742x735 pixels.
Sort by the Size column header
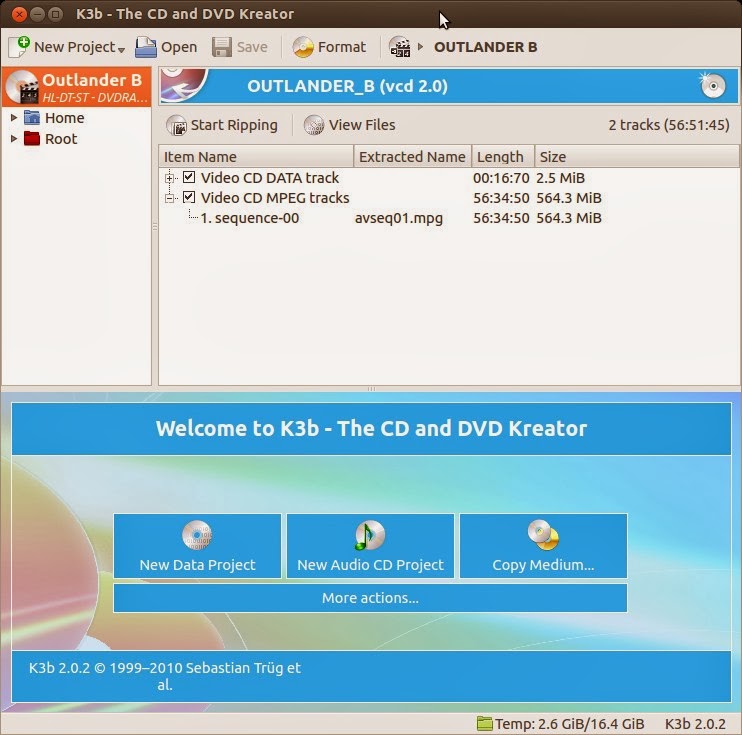point(636,157)
